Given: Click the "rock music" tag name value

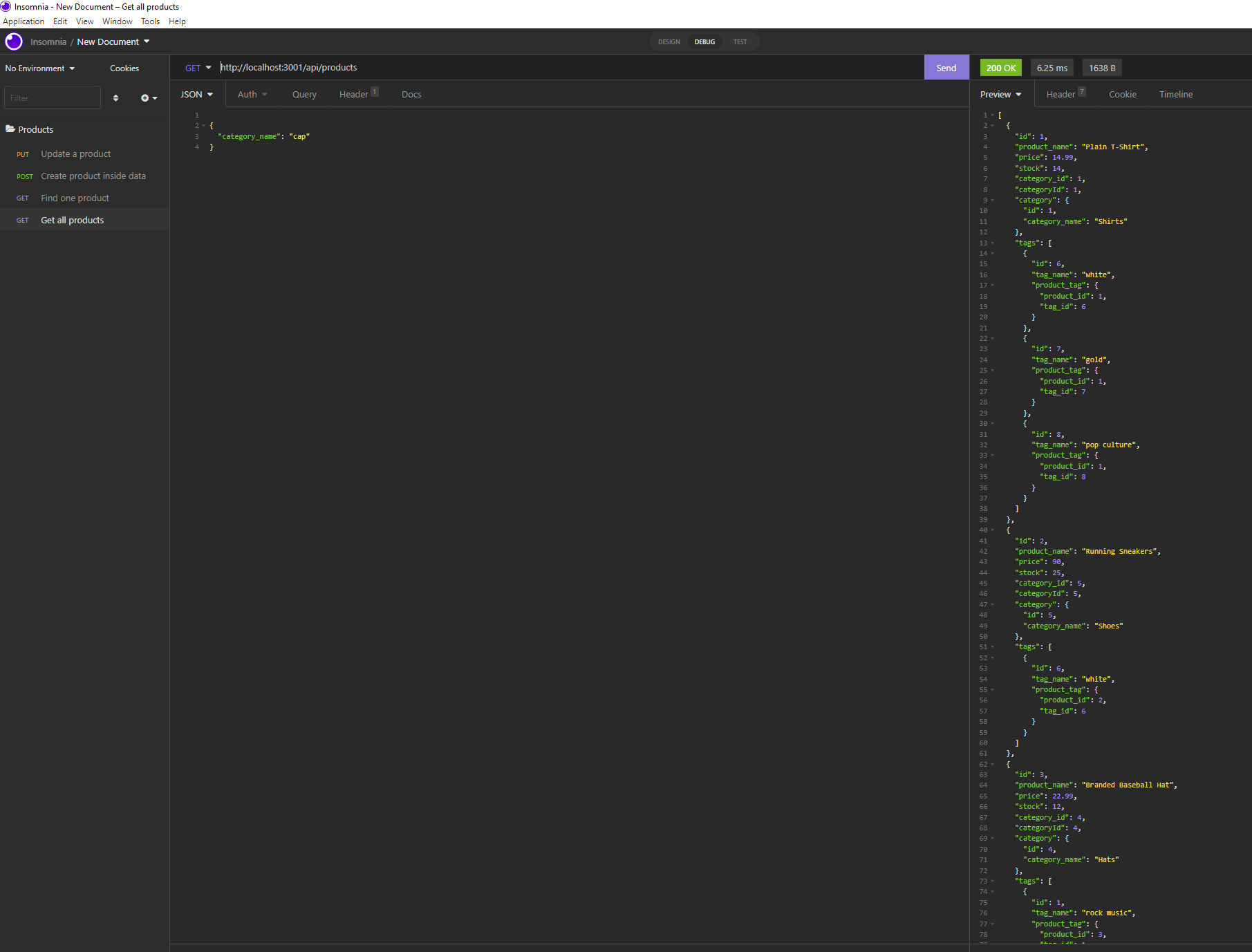Looking at the screenshot, I should pyautogui.click(x=1108, y=913).
